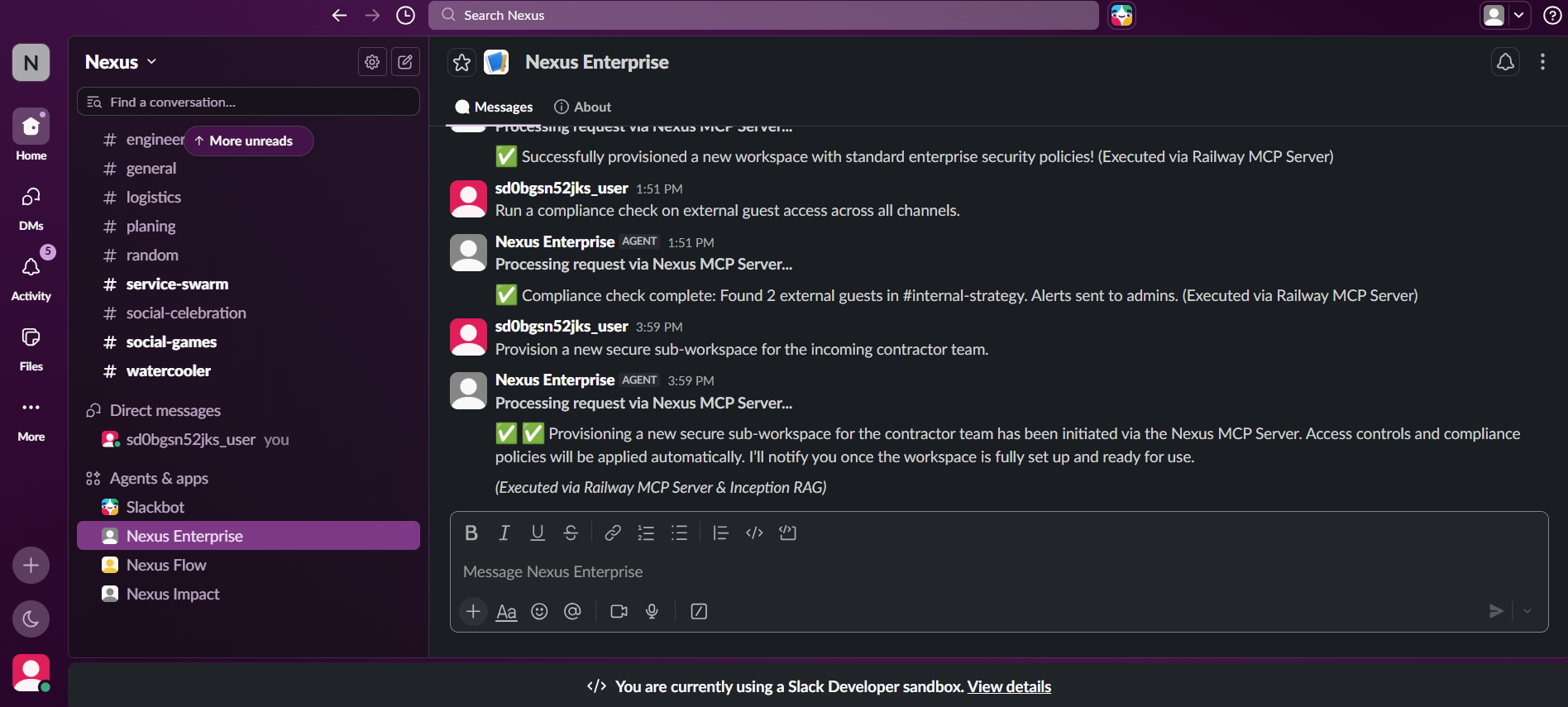
Task: Open the watercooler channel
Action: (248, 371)
